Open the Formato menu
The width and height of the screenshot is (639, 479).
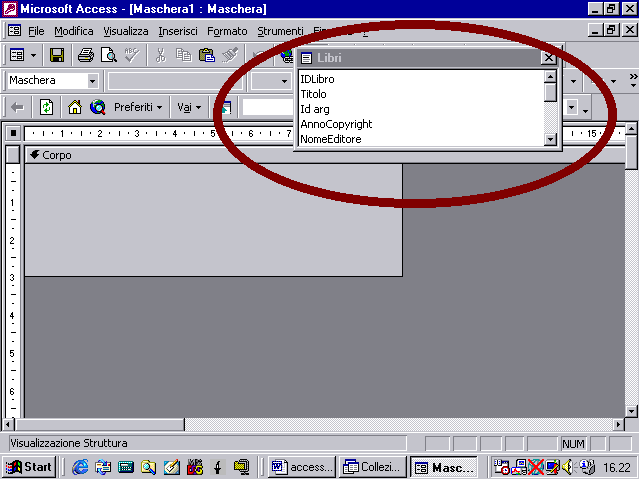[227, 31]
